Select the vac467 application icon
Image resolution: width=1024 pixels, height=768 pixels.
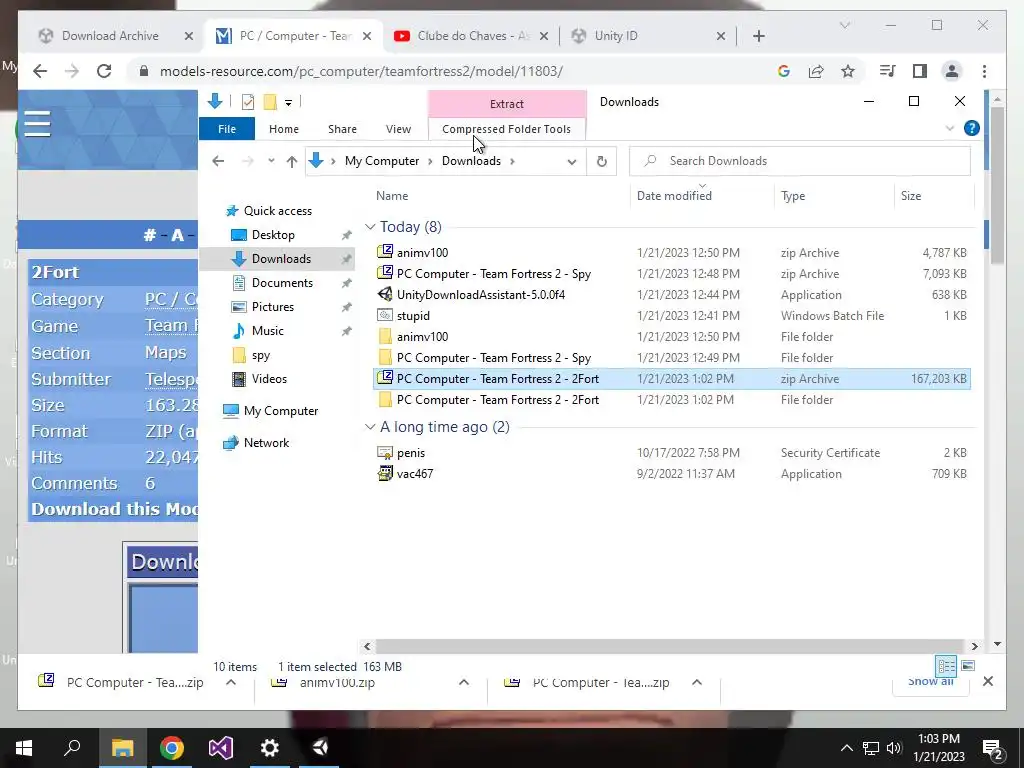pyautogui.click(x=385, y=473)
